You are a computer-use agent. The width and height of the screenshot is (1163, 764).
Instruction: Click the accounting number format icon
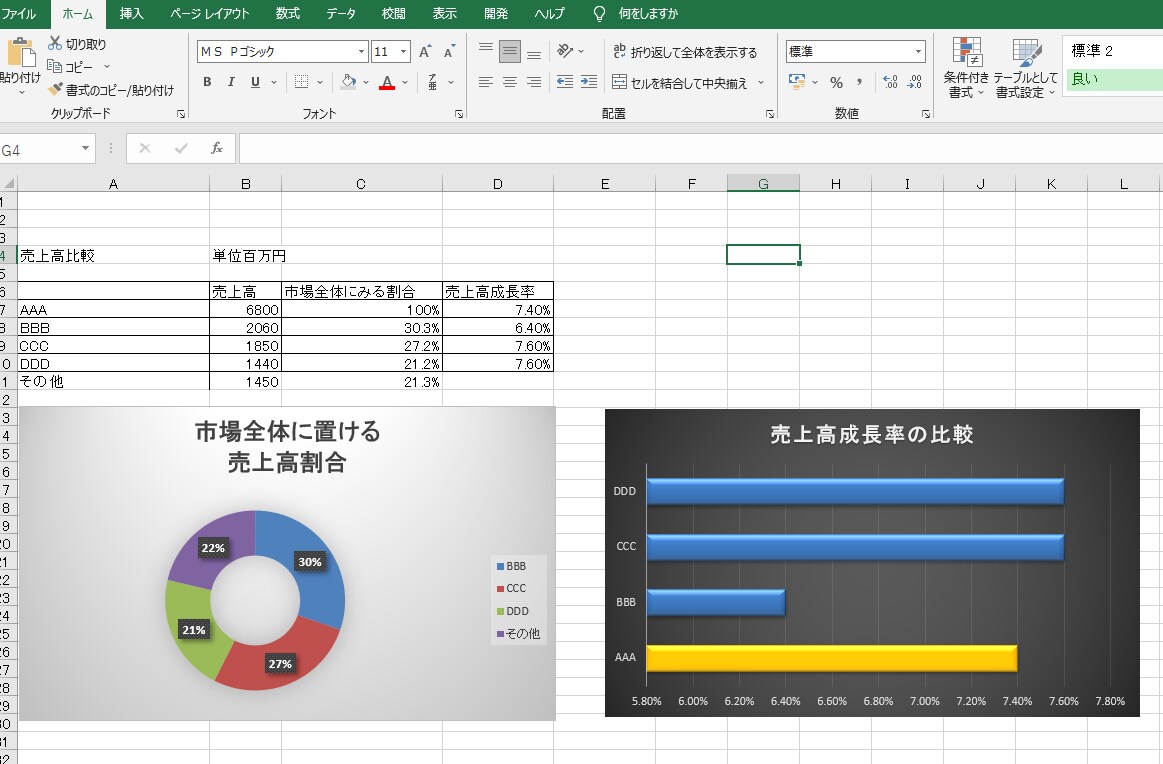[x=797, y=82]
